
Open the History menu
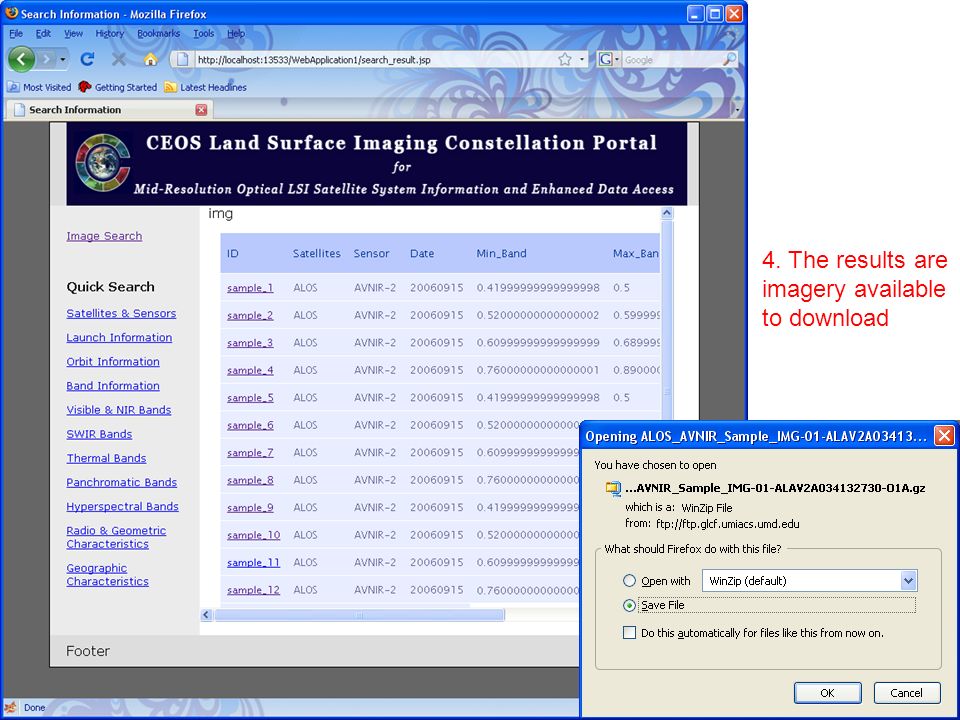[x=110, y=34]
